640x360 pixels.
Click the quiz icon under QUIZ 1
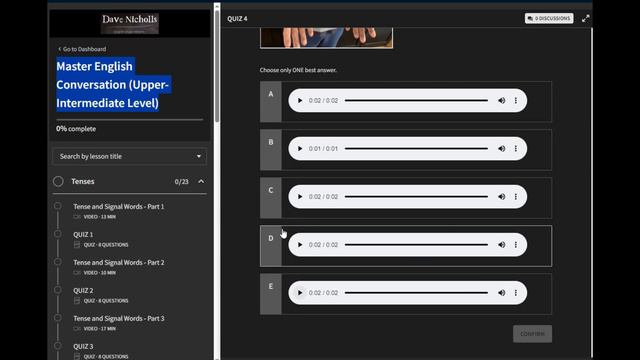[77, 244]
